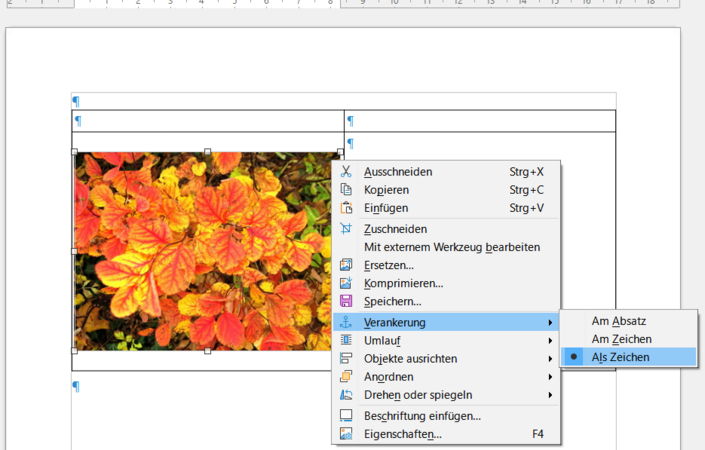Select Mit externem Werkzeug bearbeiten

(446, 247)
